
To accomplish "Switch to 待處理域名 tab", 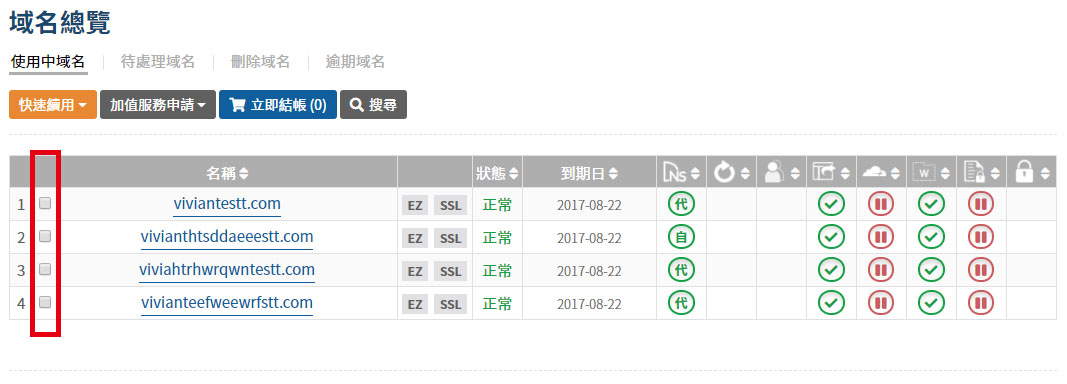I will 158,62.
